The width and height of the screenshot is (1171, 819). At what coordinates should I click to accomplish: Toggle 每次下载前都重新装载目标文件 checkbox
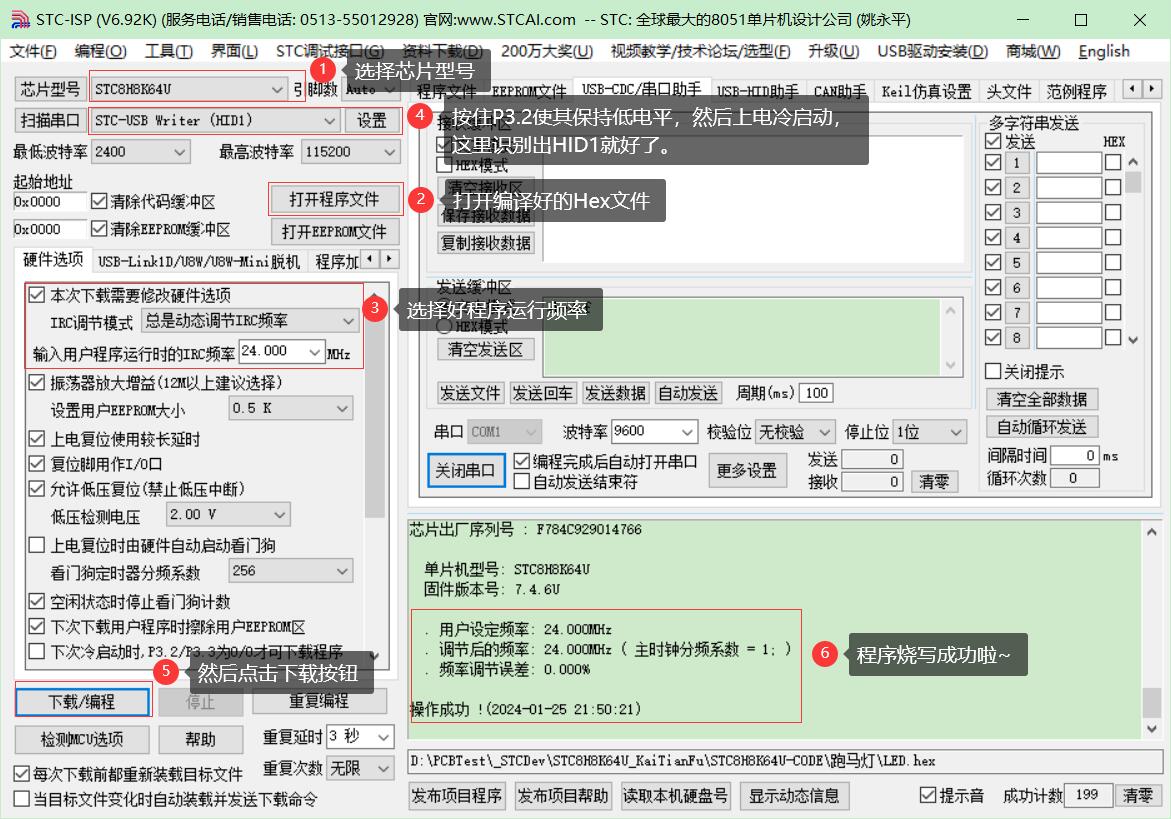pos(22,774)
